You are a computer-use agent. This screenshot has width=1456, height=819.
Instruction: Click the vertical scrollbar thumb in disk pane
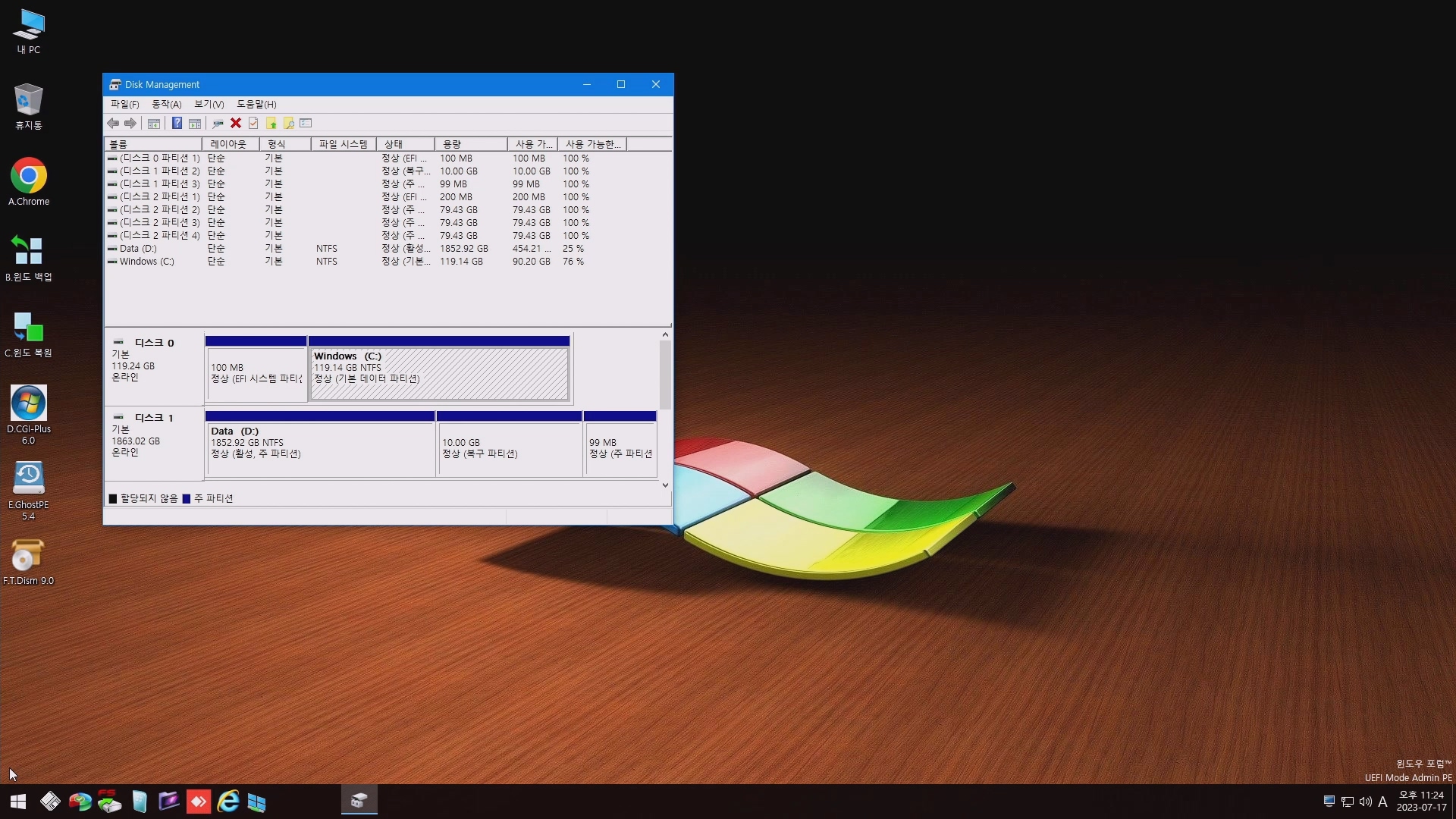pyautogui.click(x=665, y=375)
